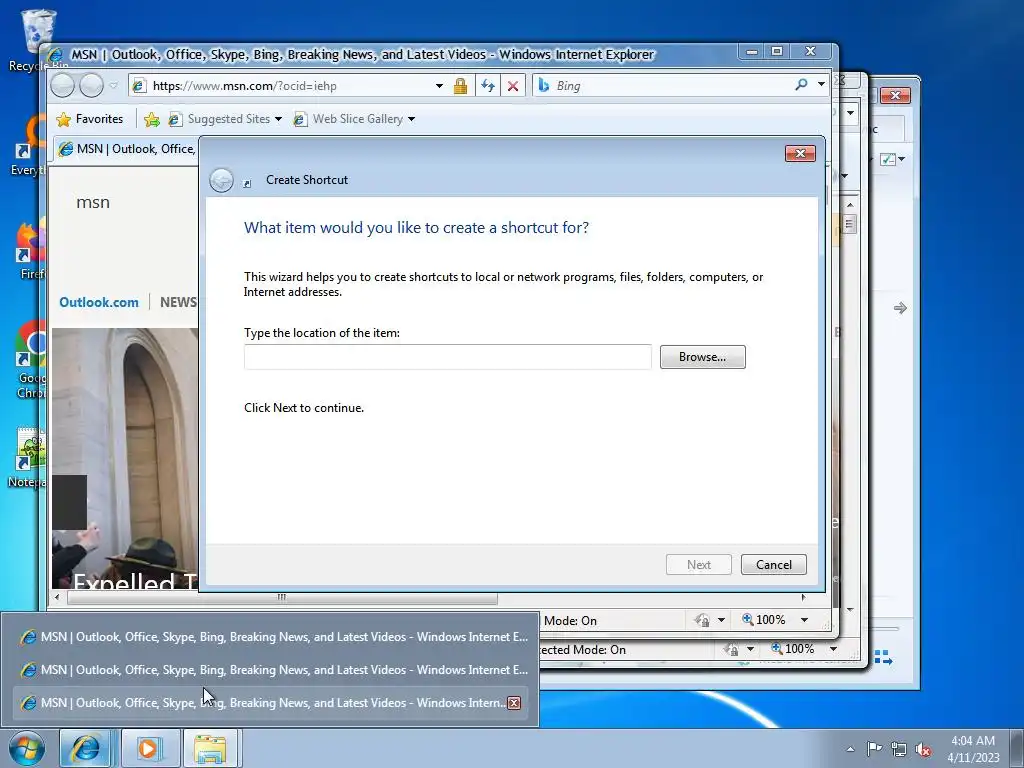Click the vertical scrollbar up arrow
The width and height of the screenshot is (1024, 768).
point(850,205)
